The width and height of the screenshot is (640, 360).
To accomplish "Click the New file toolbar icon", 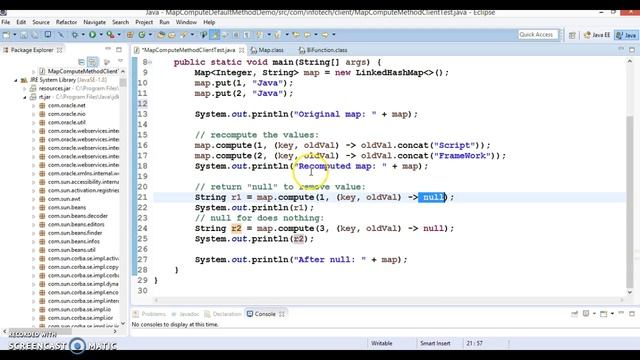I will tap(7, 35).
